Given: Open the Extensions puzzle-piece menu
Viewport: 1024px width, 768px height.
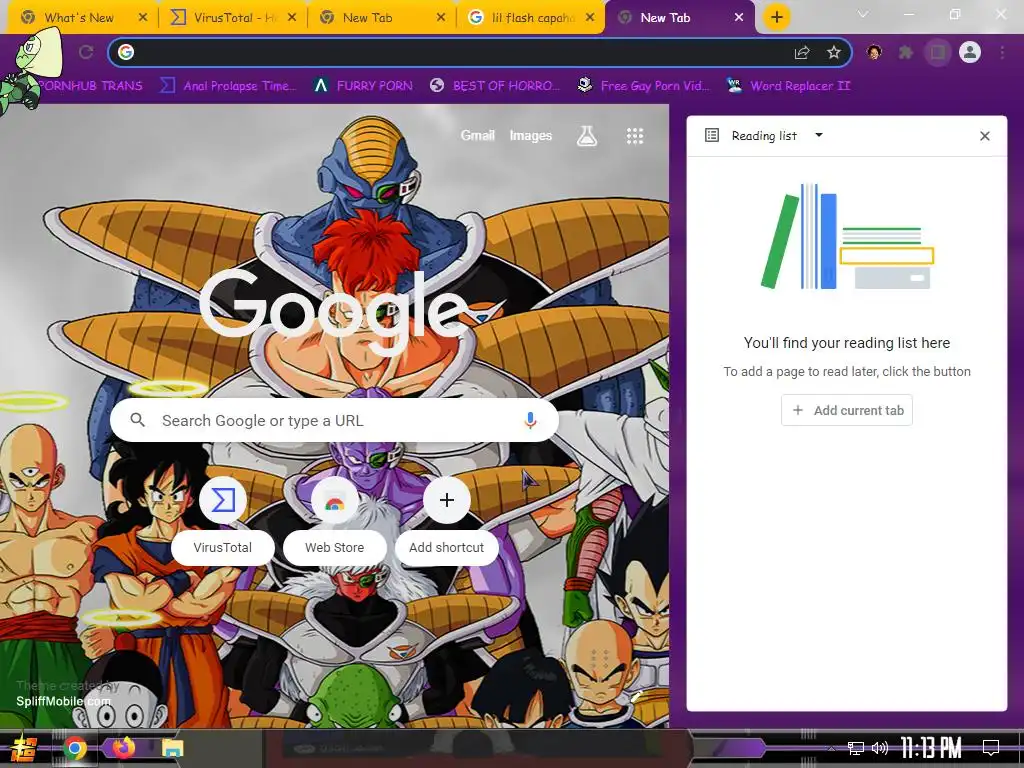Looking at the screenshot, I should click(905, 52).
